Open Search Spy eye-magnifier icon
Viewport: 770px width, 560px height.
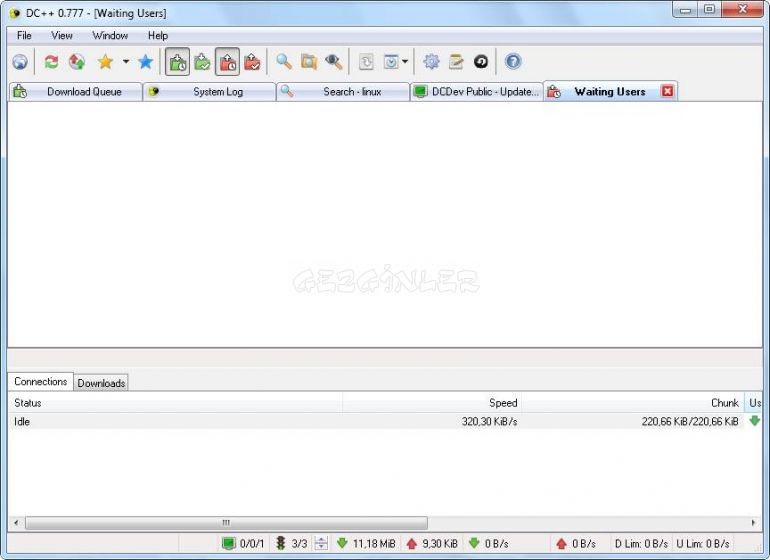click(334, 62)
